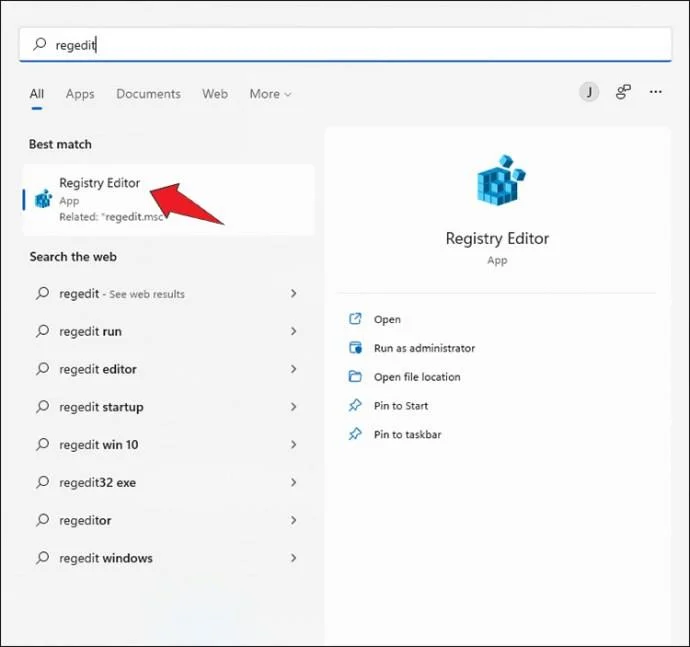The width and height of the screenshot is (690, 647).
Task: Open the three-dot options menu
Action: coord(656,92)
